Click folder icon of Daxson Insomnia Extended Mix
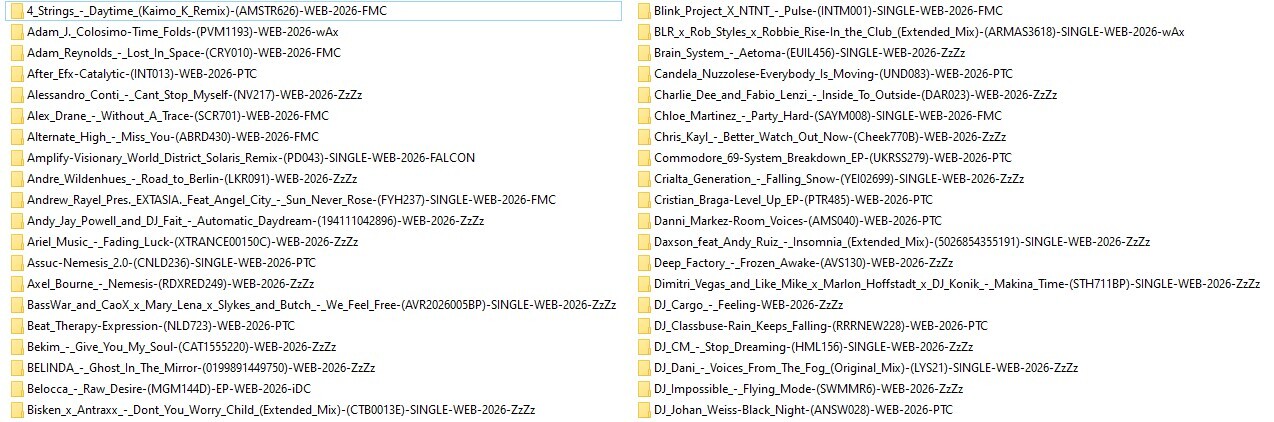The height and width of the screenshot is (422, 1274). [643, 242]
